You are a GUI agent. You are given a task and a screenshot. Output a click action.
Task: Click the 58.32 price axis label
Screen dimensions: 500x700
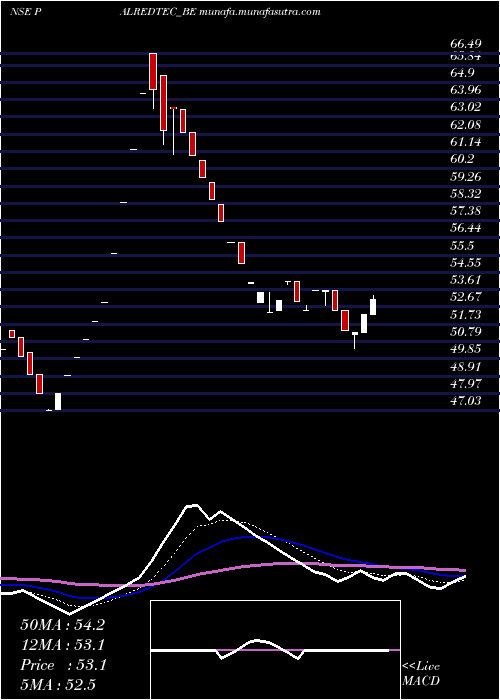(x=466, y=194)
